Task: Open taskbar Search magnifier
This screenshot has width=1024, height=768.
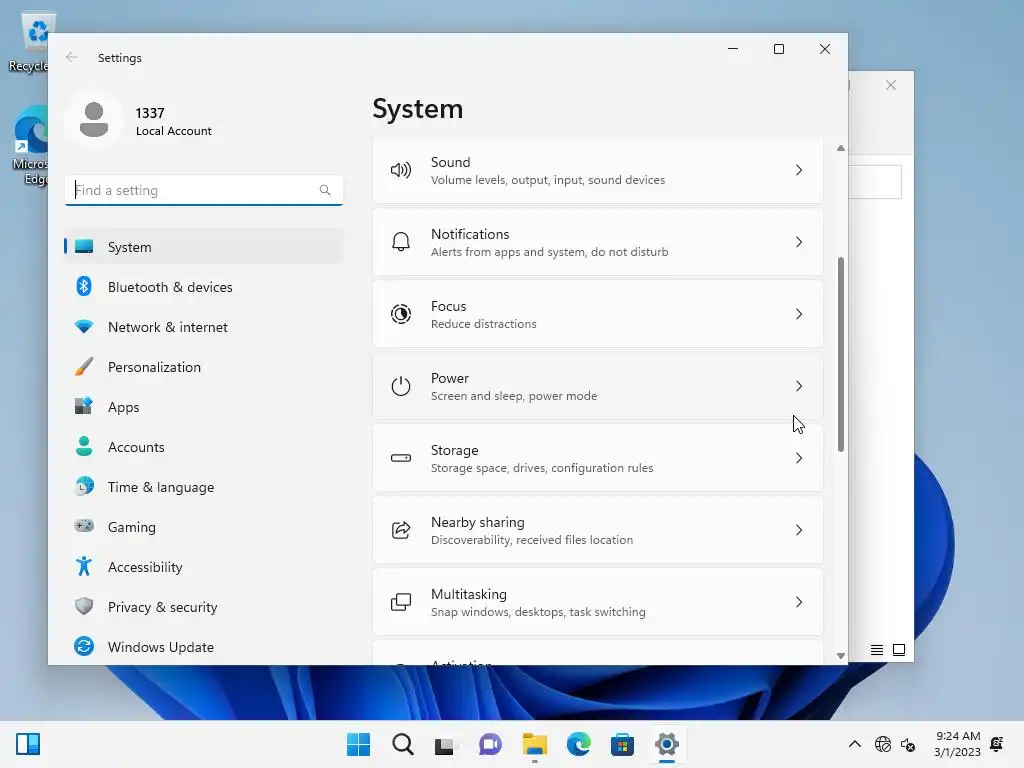Action: point(403,744)
